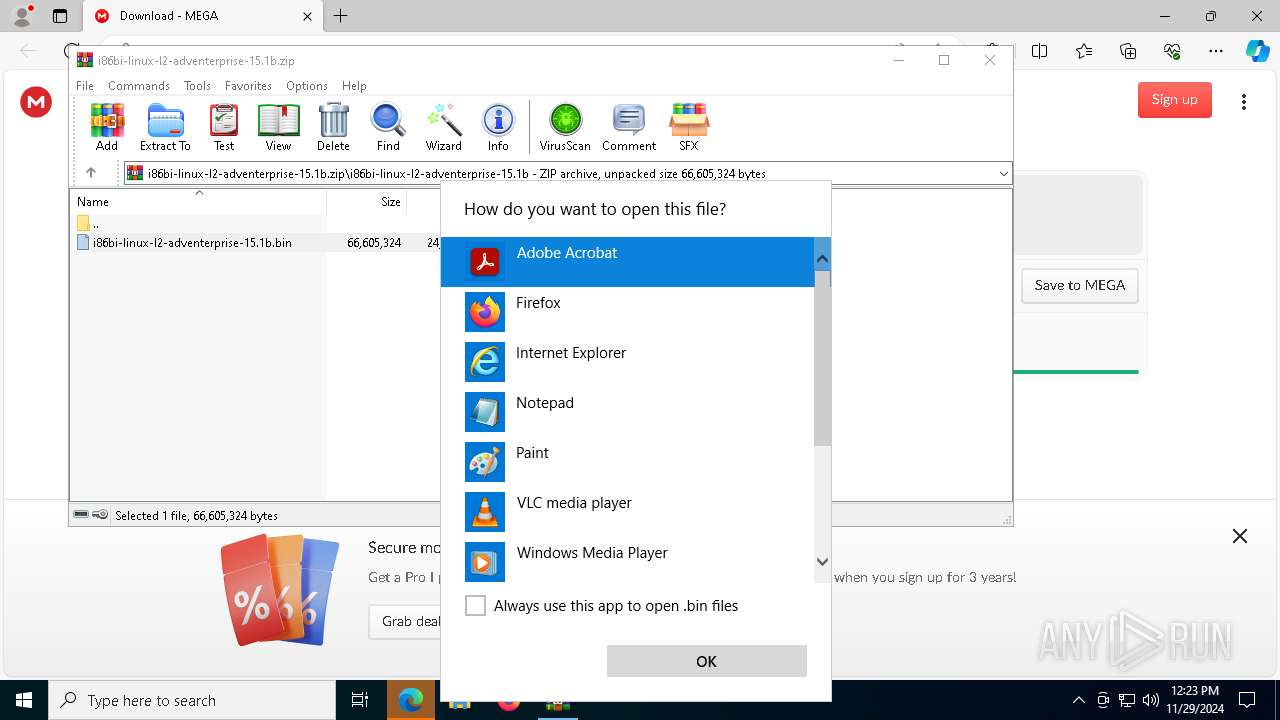Choose Windows Media Player
Image resolution: width=1280 pixels, height=720 pixels.
pos(628,562)
